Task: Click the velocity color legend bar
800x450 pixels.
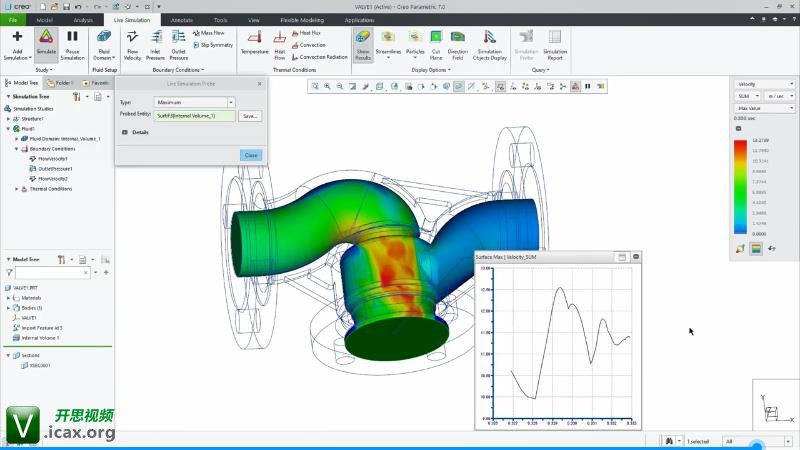Action: [x=740, y=185]
